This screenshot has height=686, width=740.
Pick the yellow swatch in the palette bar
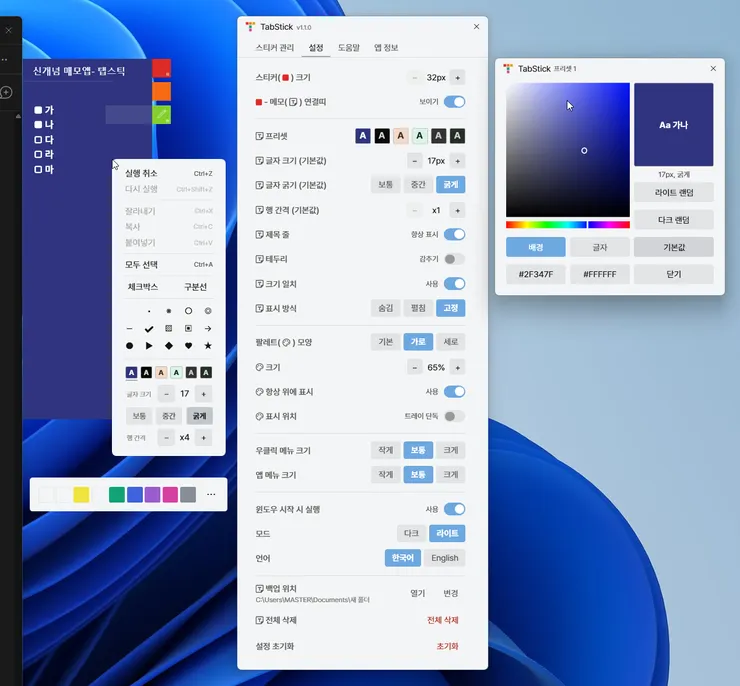point(81,494)
